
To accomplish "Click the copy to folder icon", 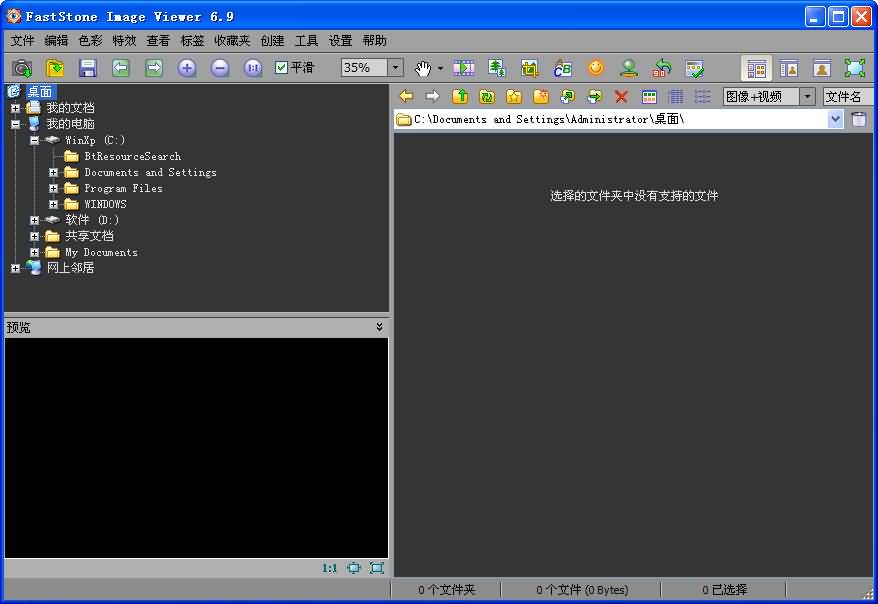I will (567, 96).
